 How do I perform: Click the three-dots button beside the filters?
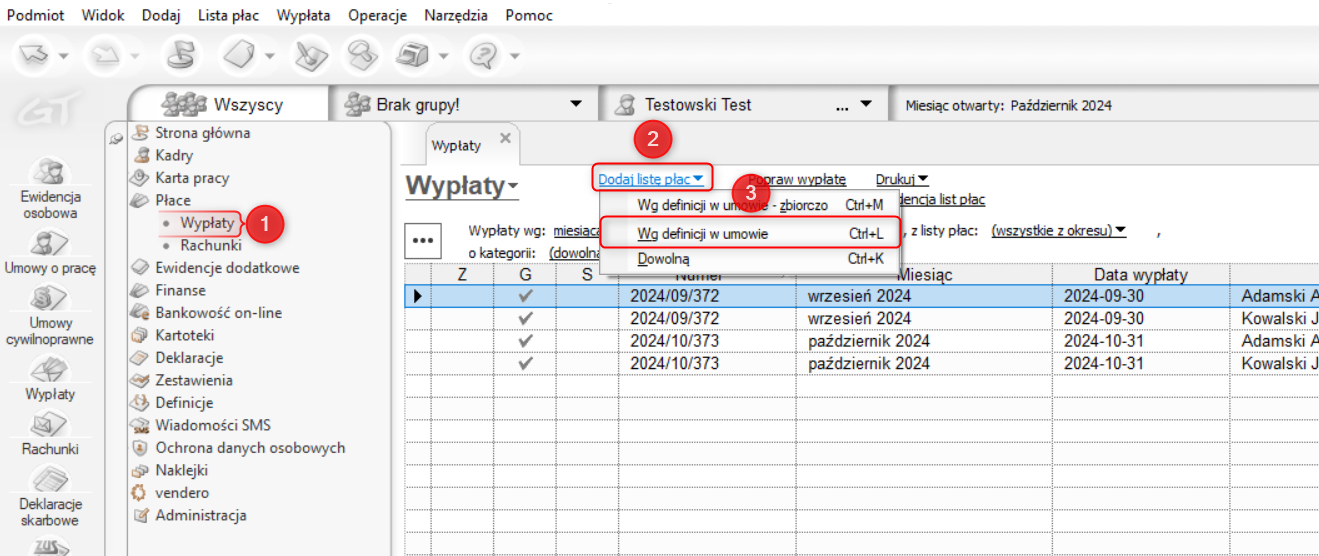click(x=422, y=241)
